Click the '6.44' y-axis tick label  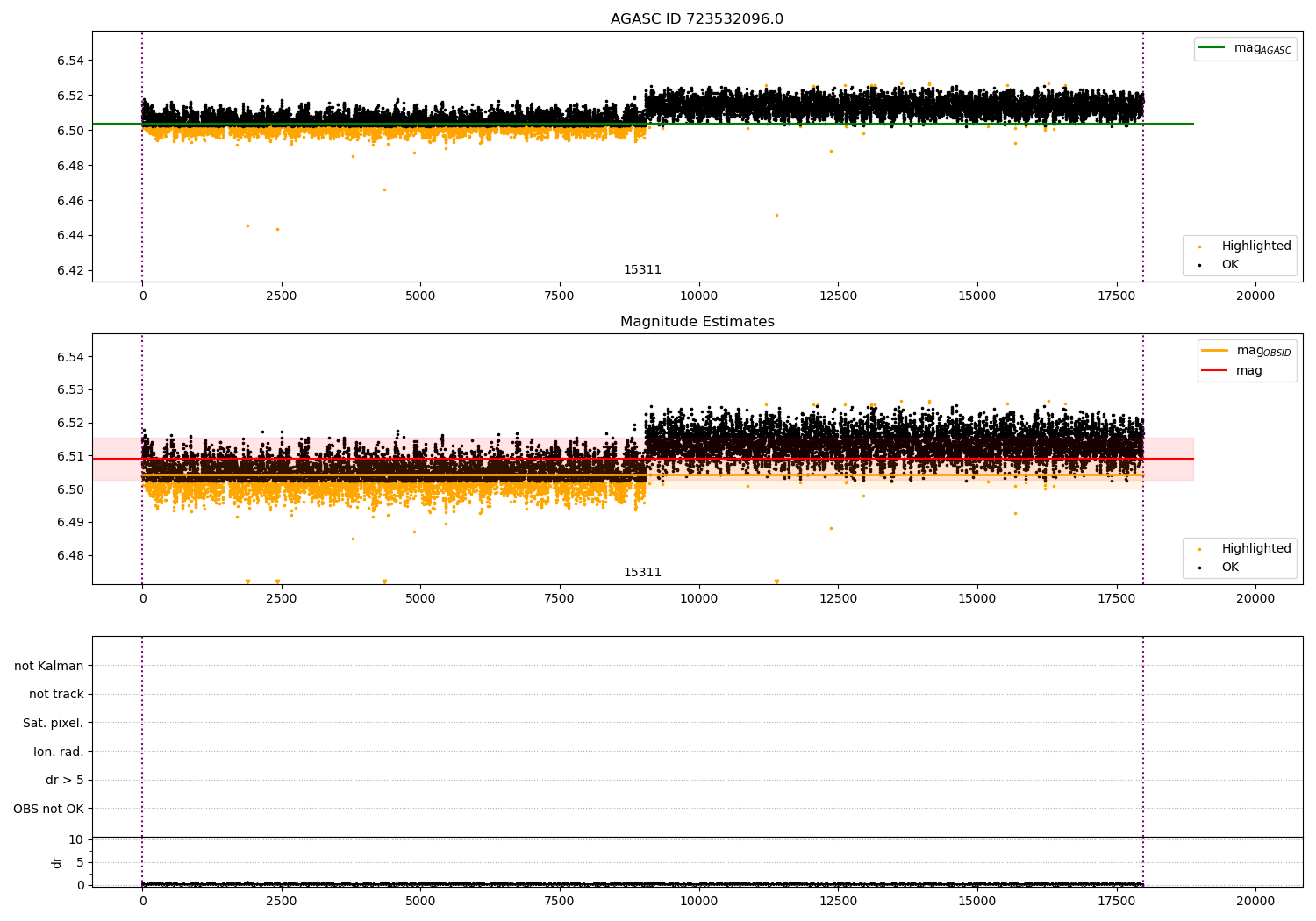(70, 235)
